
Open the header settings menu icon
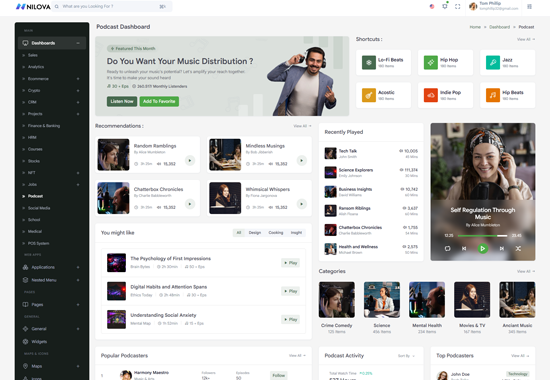pos(529,6)
